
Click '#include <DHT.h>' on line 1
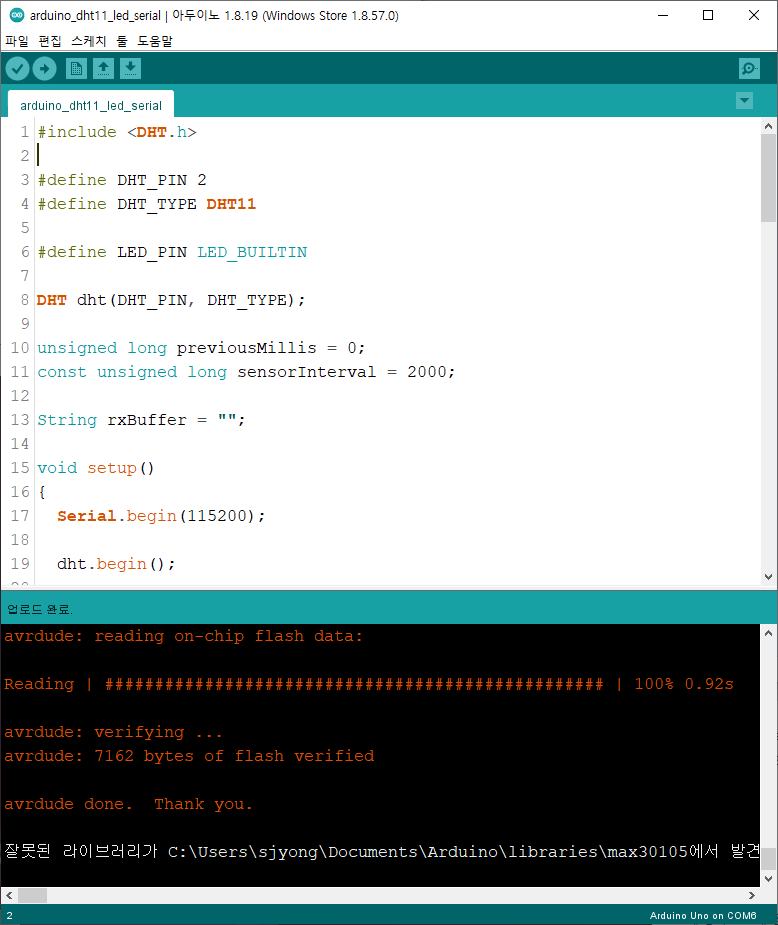(117, 132)
